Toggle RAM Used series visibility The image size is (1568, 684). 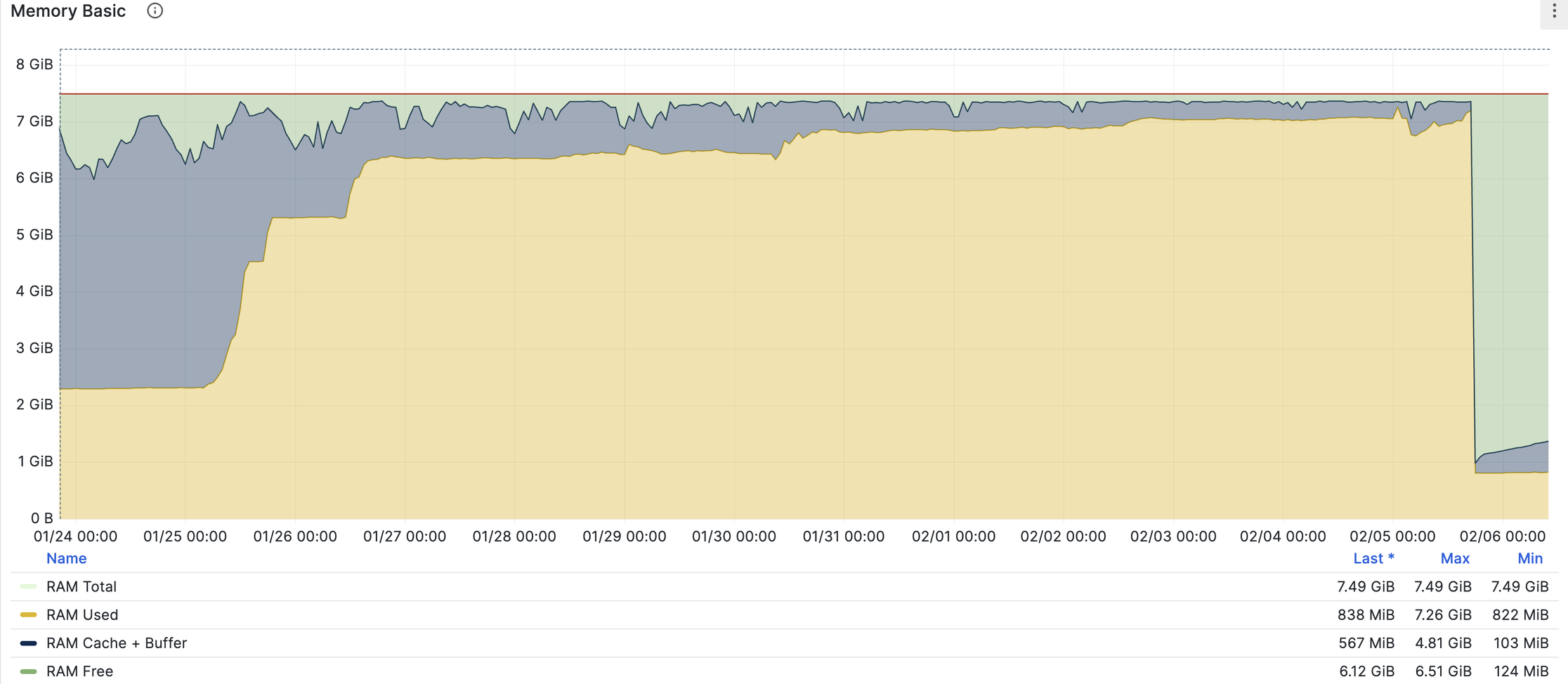coord(81,614)
